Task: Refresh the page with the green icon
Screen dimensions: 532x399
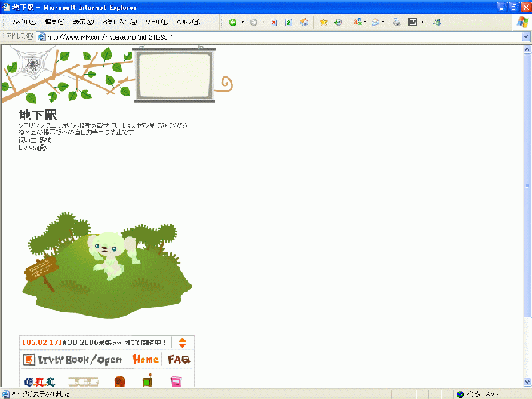Action: tap(288, 22)
